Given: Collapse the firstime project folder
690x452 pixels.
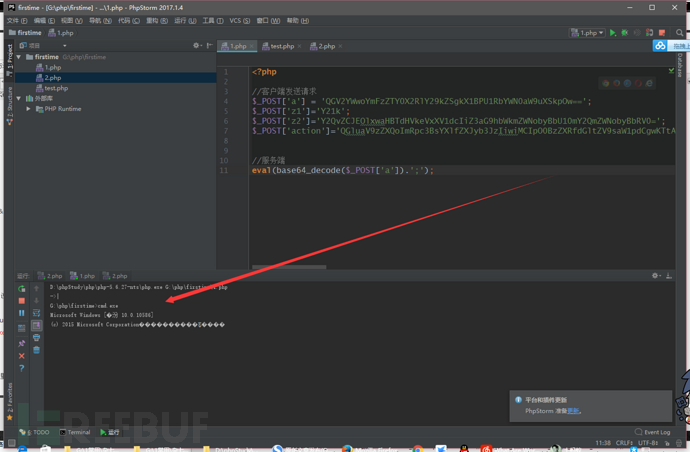Looking at the screenshot, I should [18, 57].
